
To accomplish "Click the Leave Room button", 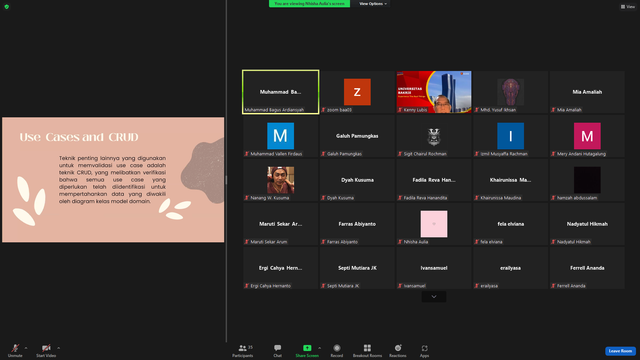I will [620, 351].
